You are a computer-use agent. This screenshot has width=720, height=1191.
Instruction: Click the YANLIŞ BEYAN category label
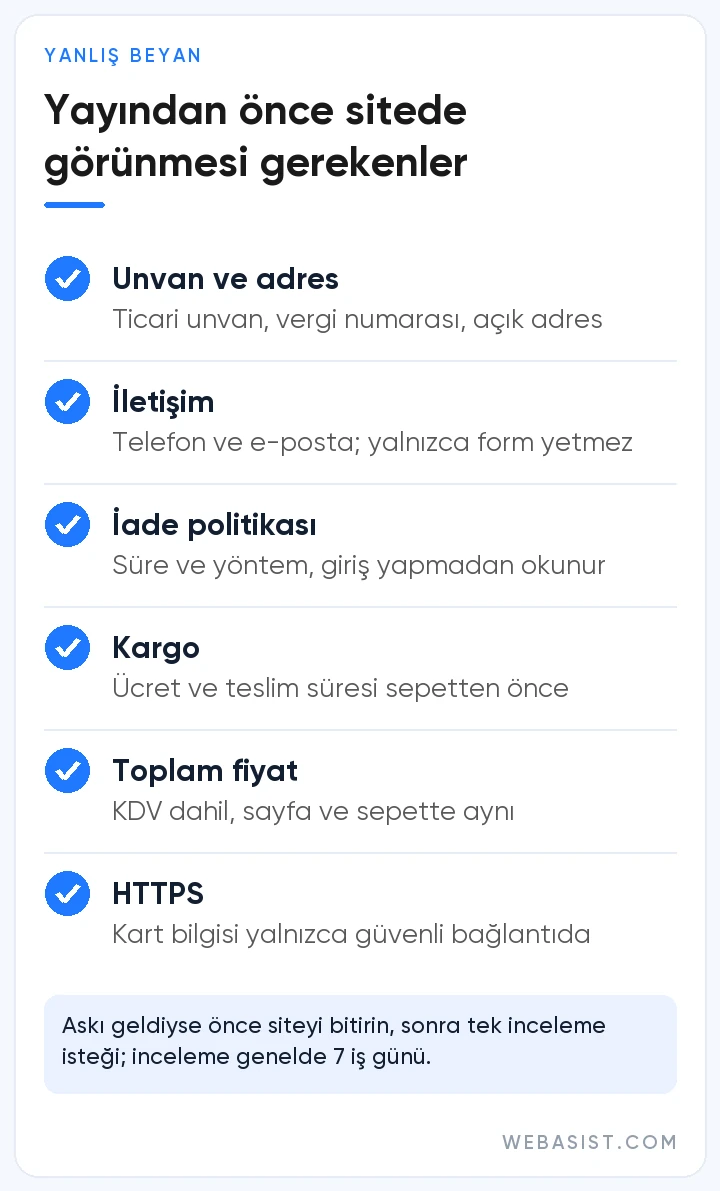122,56
